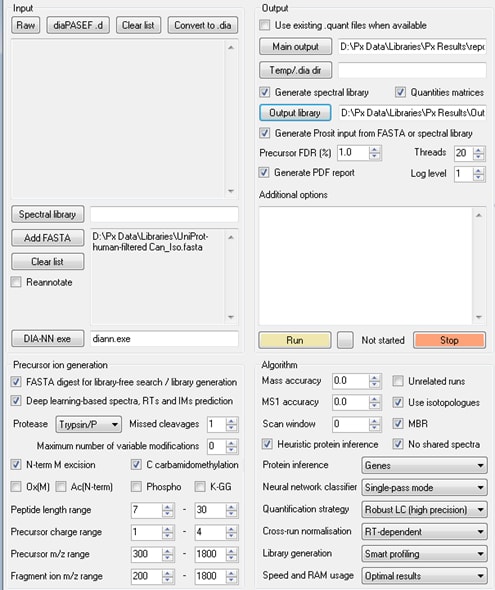Adjust Scan window stepper
This screenshot has height=590, width=495.
[x=375, y=424]
